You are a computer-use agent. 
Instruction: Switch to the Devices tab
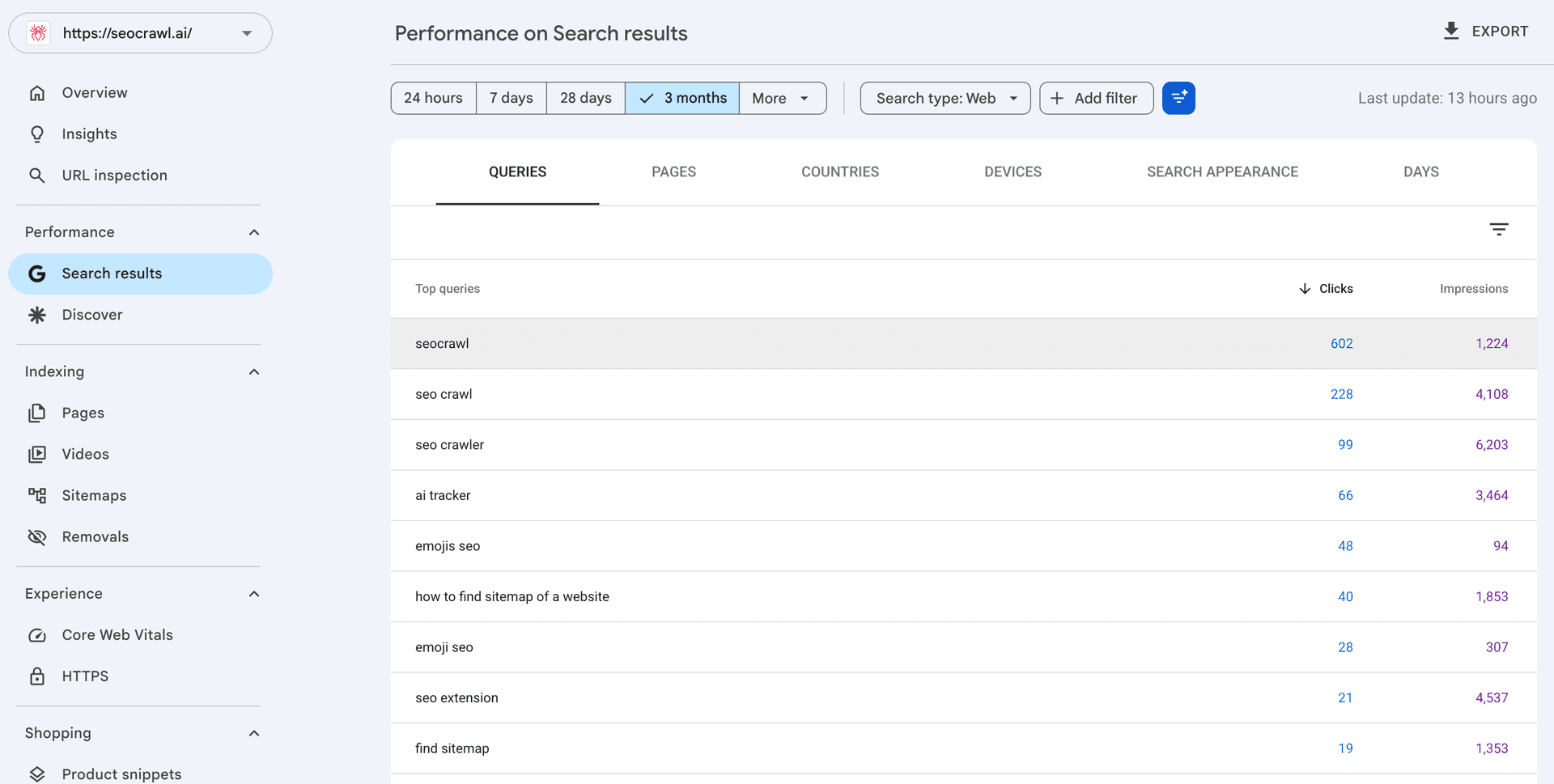[1013, 172]
